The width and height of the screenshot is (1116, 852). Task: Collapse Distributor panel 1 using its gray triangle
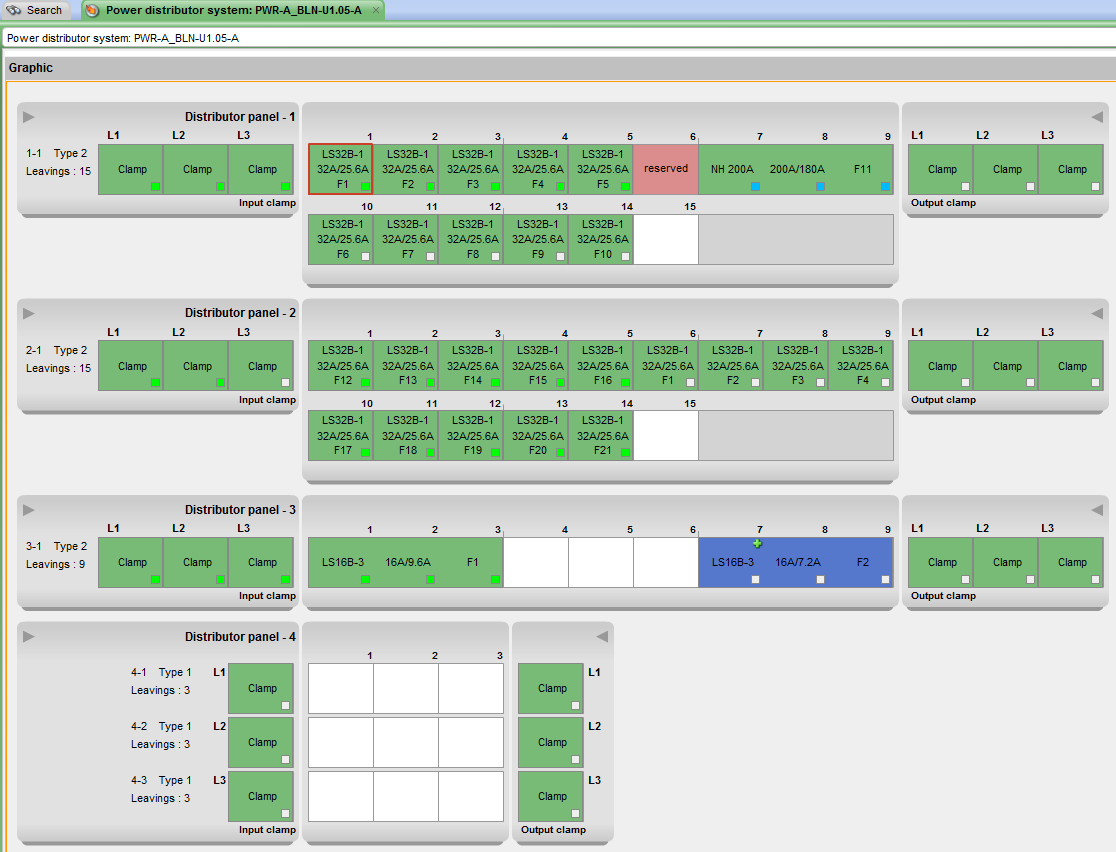point(27,115)
